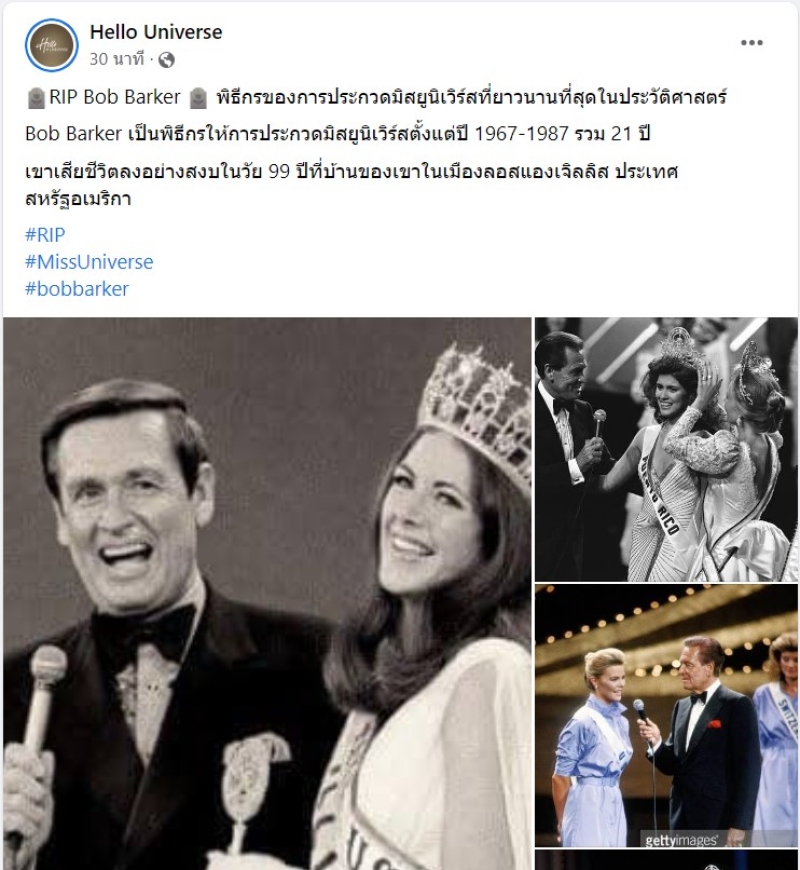Click the gettyimages watermark on photo
Screen dimensions: 800x870
click(681, 841)
